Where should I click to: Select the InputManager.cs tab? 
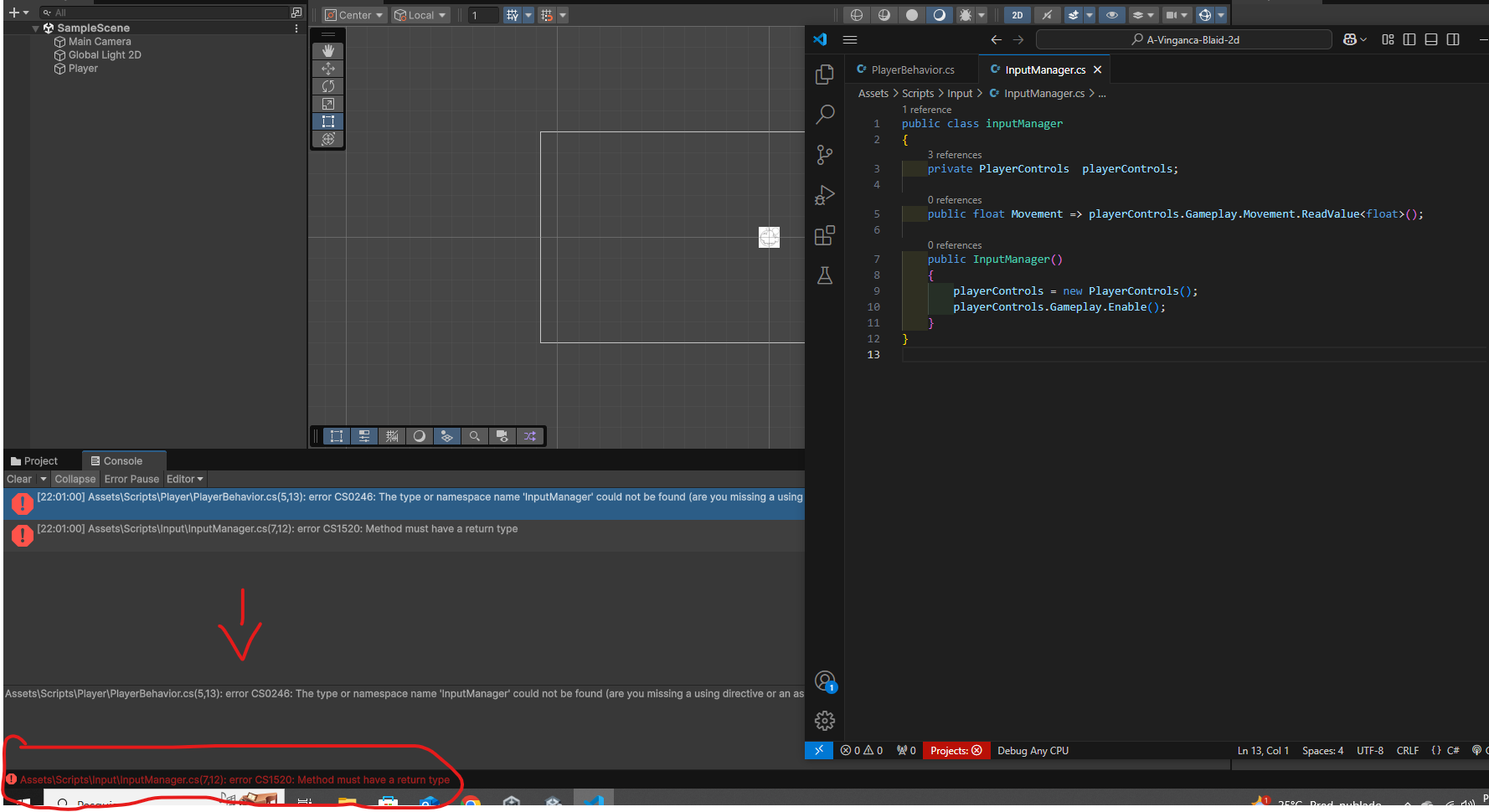click(x=1044, y=69)
